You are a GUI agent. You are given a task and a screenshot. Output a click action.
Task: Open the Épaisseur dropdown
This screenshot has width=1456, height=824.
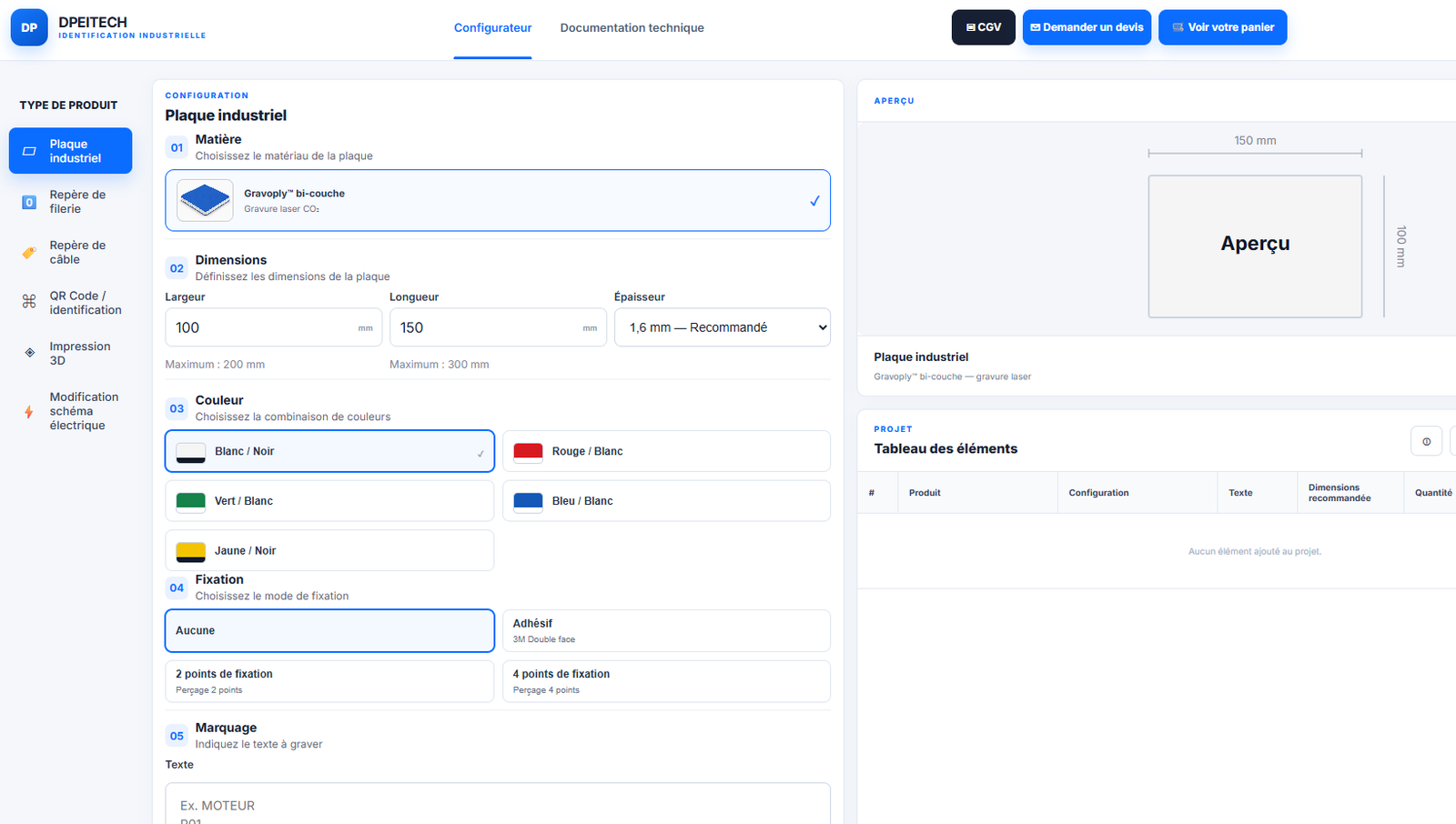[x=723, y=327]
